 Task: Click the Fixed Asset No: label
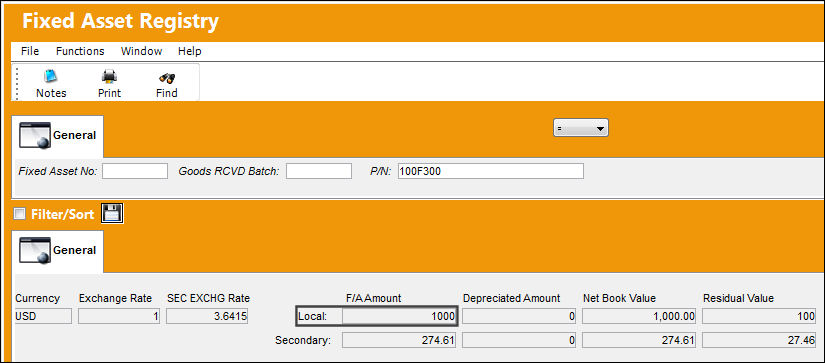point(58,171)
